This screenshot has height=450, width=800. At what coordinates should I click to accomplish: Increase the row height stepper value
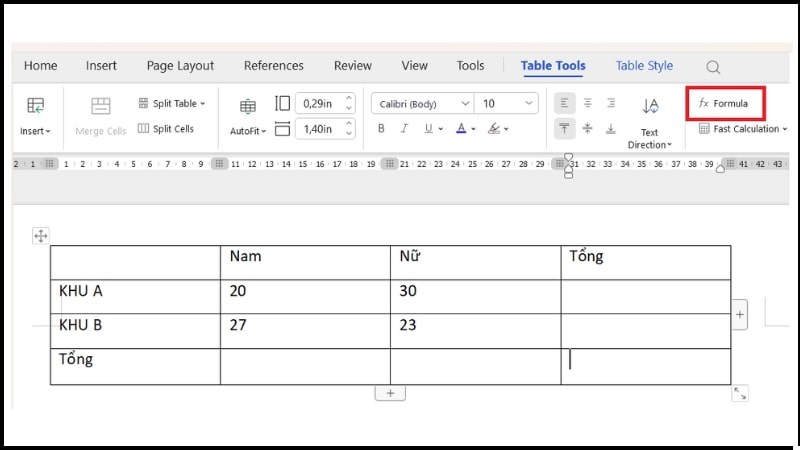point(349,124)
